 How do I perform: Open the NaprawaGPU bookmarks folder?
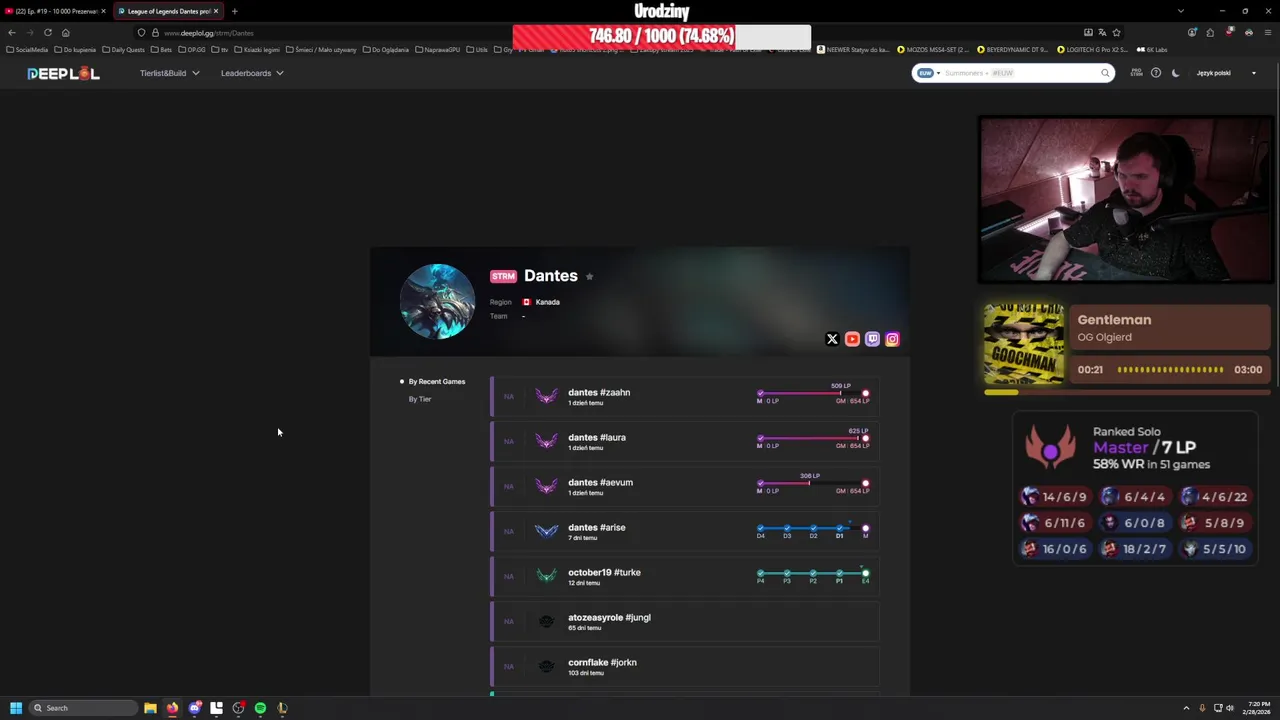click(x=438, y=49)
